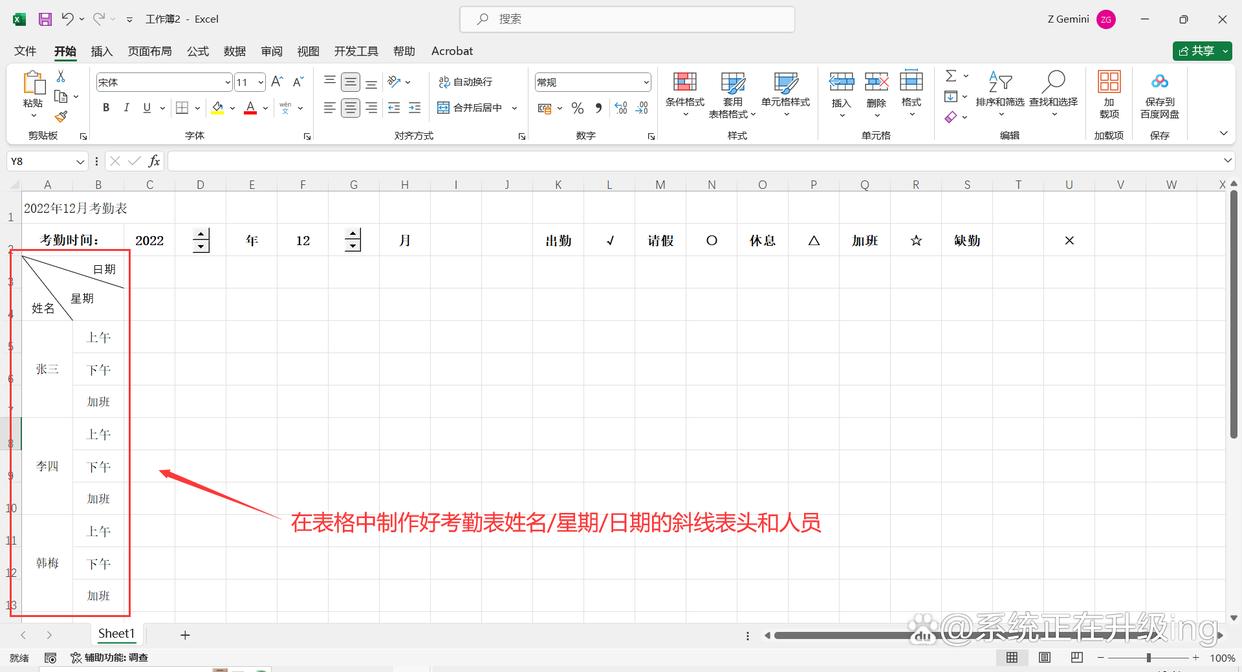The height and width of the screenshot is (672, 1242).
Task: Click the Sheet1 tab
Action: pyautogui.click(x=116, y=634)
